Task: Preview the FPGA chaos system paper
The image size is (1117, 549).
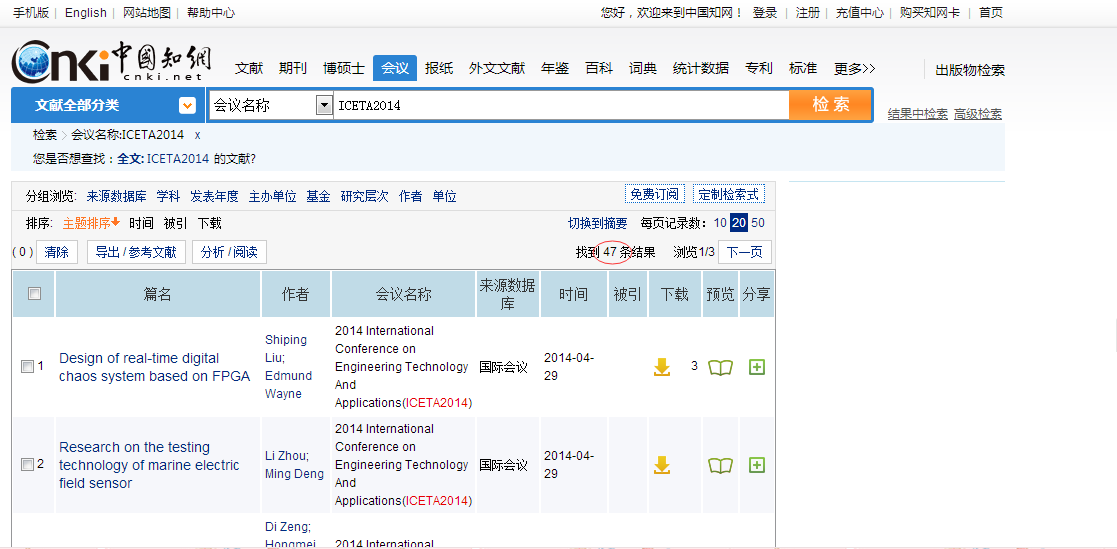Action: coord(720,367)
